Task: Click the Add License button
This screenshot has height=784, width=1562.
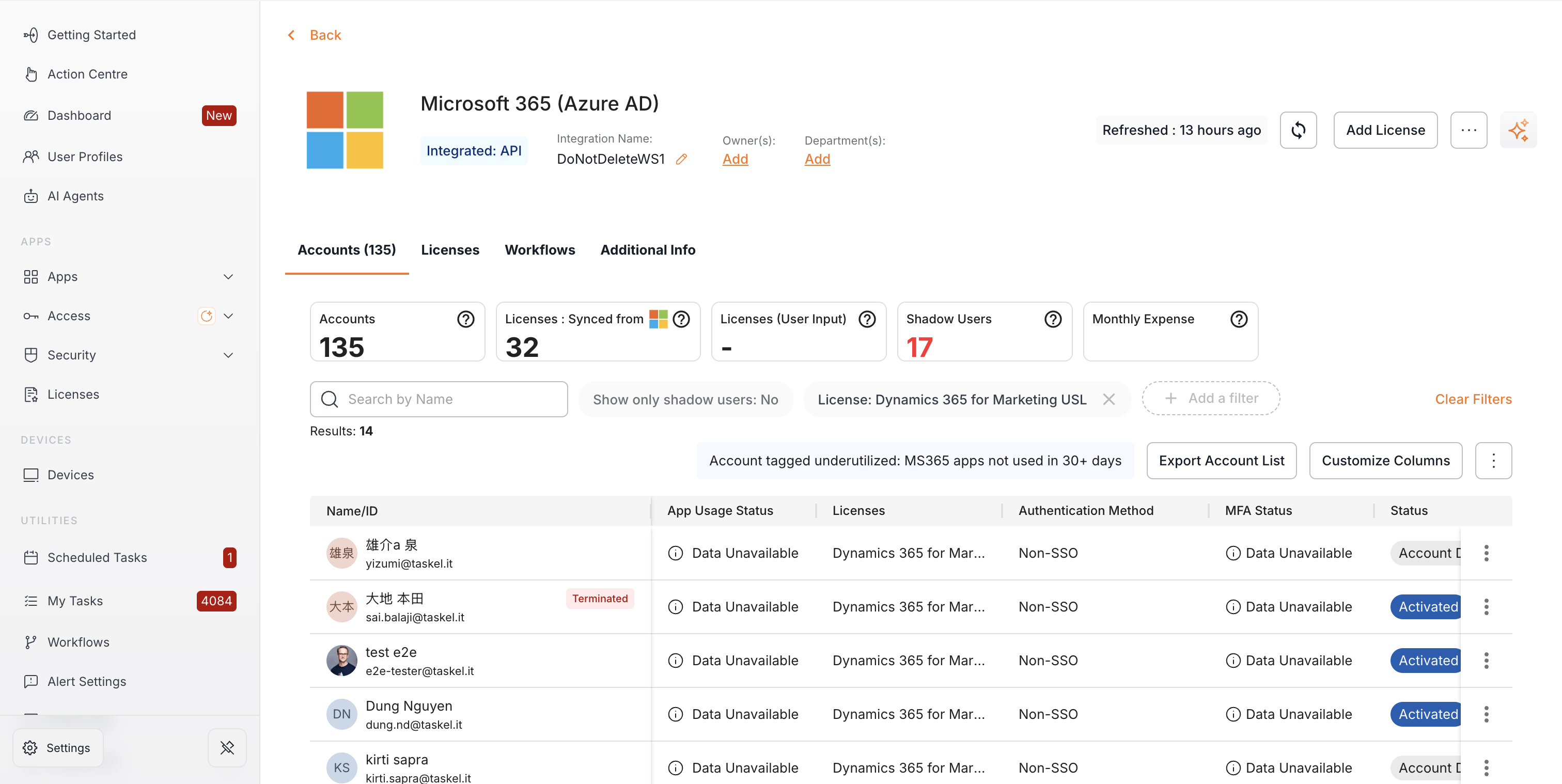Action: point(1385,130)
